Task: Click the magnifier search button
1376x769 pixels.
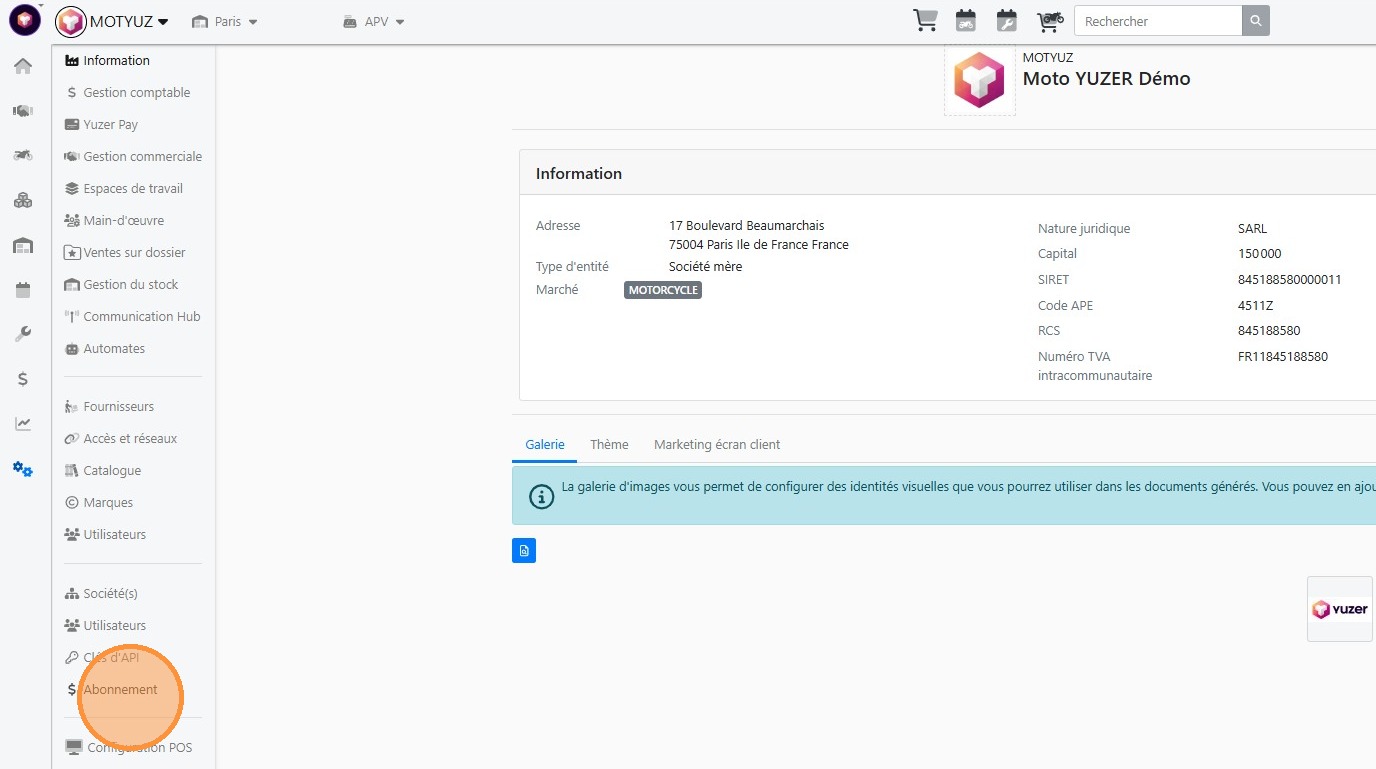Action: tap(1256, 21)
